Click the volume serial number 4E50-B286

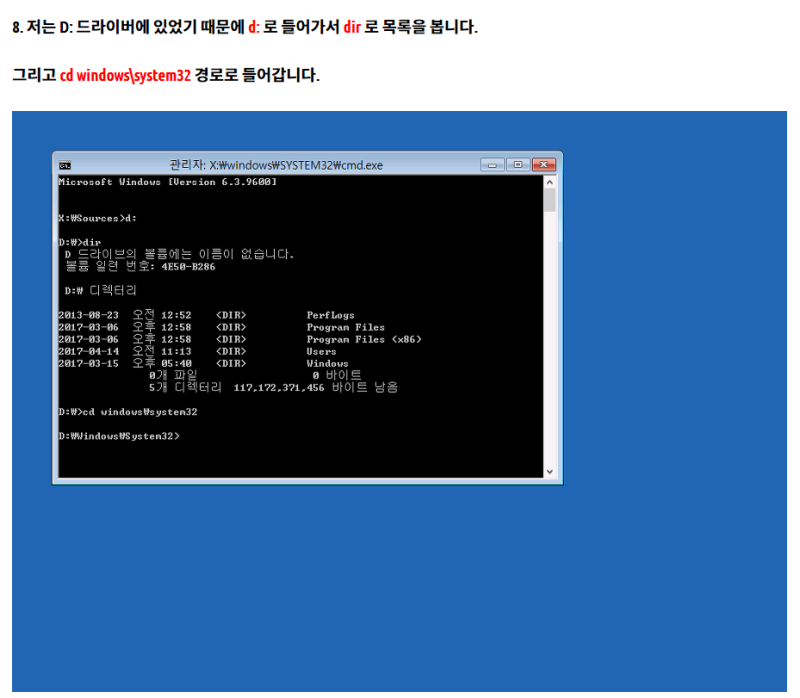click(188, 266)
